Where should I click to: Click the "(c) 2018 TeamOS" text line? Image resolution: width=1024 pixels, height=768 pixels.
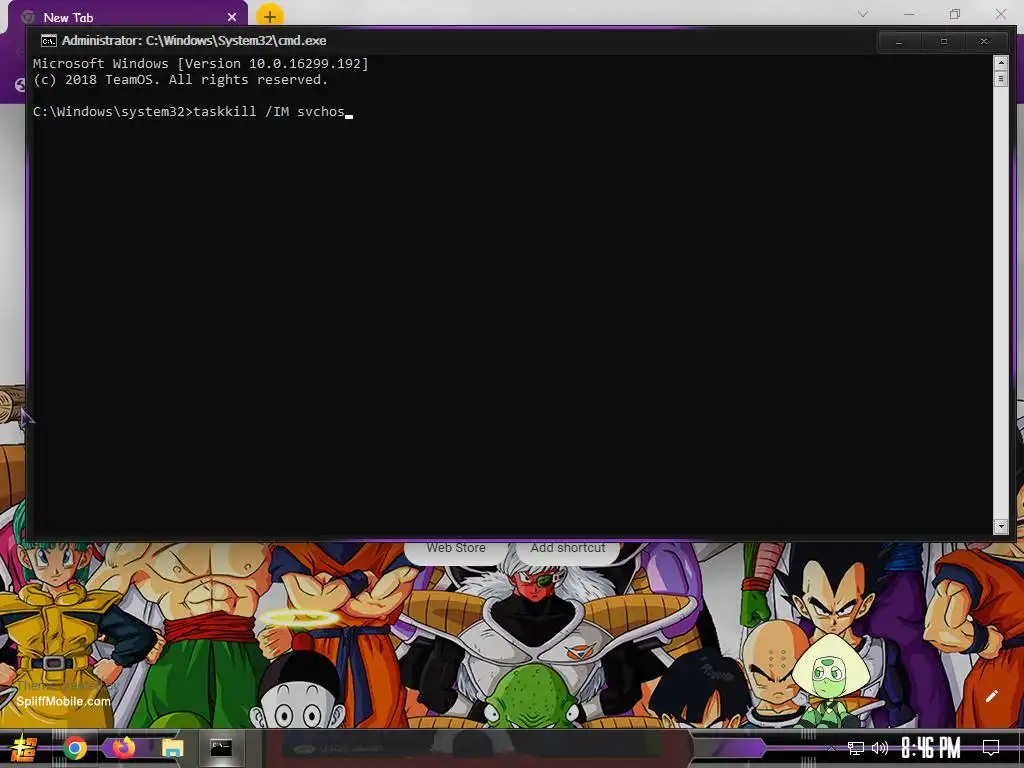180,80
